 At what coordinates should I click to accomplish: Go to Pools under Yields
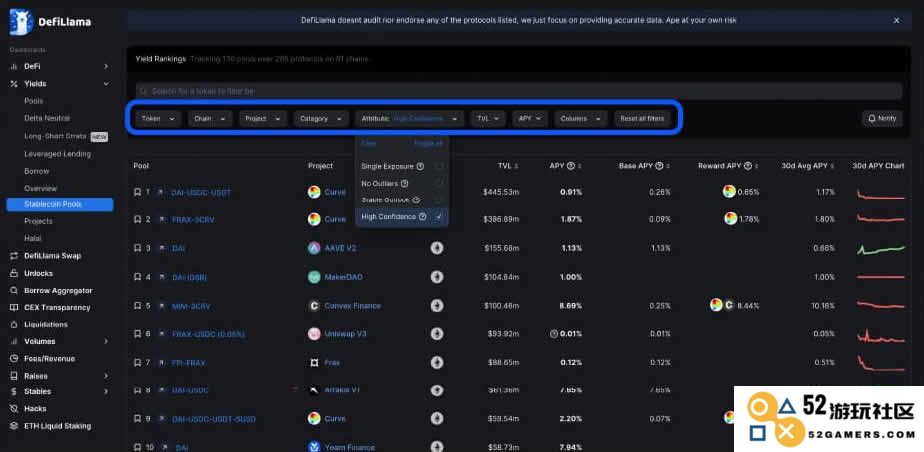tap(34, 101)
